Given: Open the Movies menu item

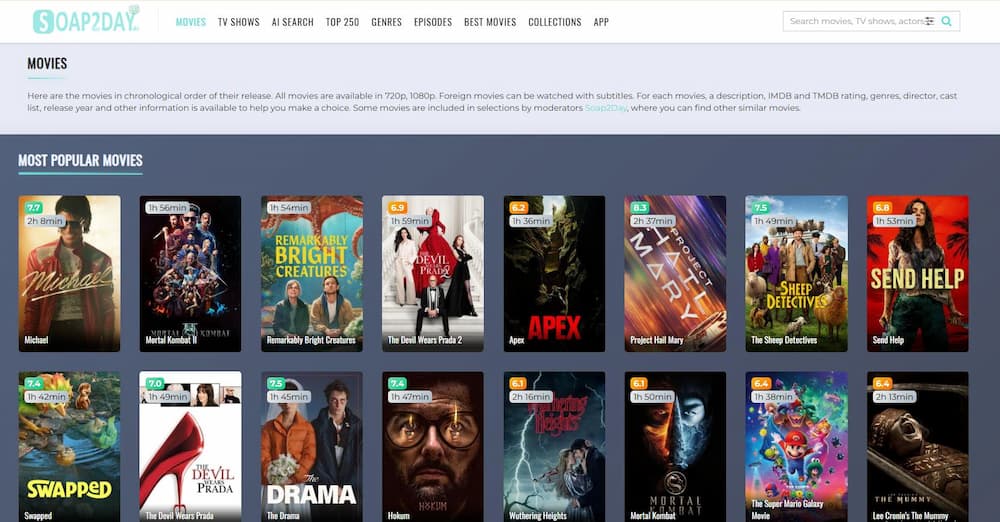Looking at the screenshot, I should coord(191,22).
